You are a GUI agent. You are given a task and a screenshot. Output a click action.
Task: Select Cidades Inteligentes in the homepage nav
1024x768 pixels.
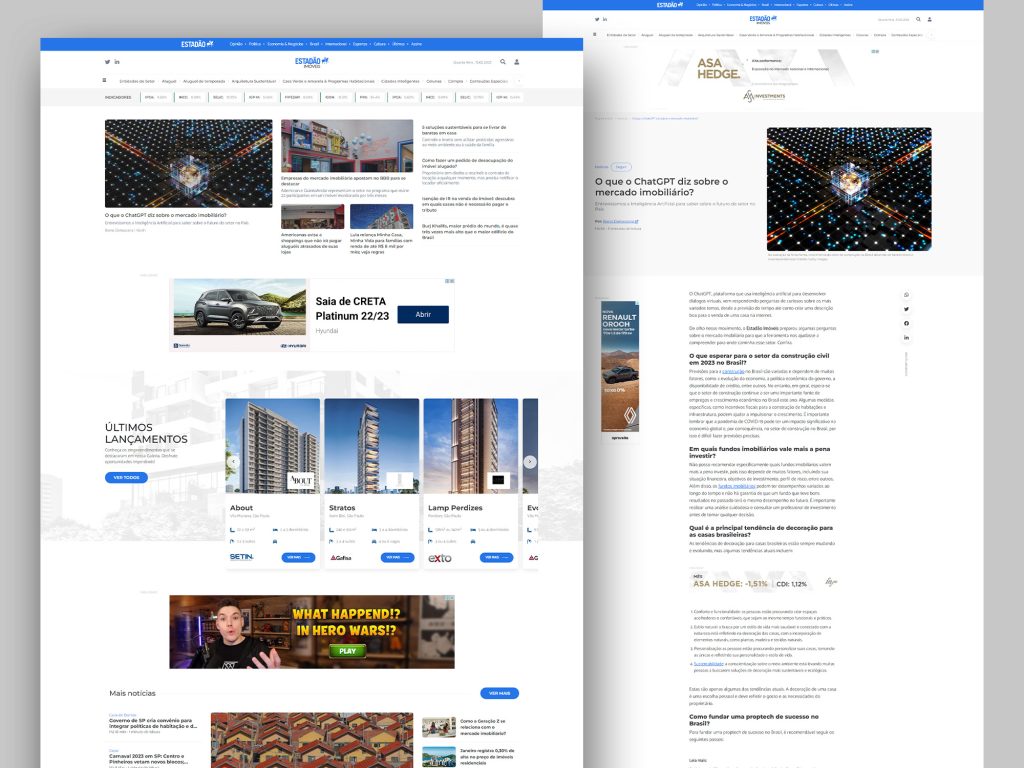pos(400,82)
